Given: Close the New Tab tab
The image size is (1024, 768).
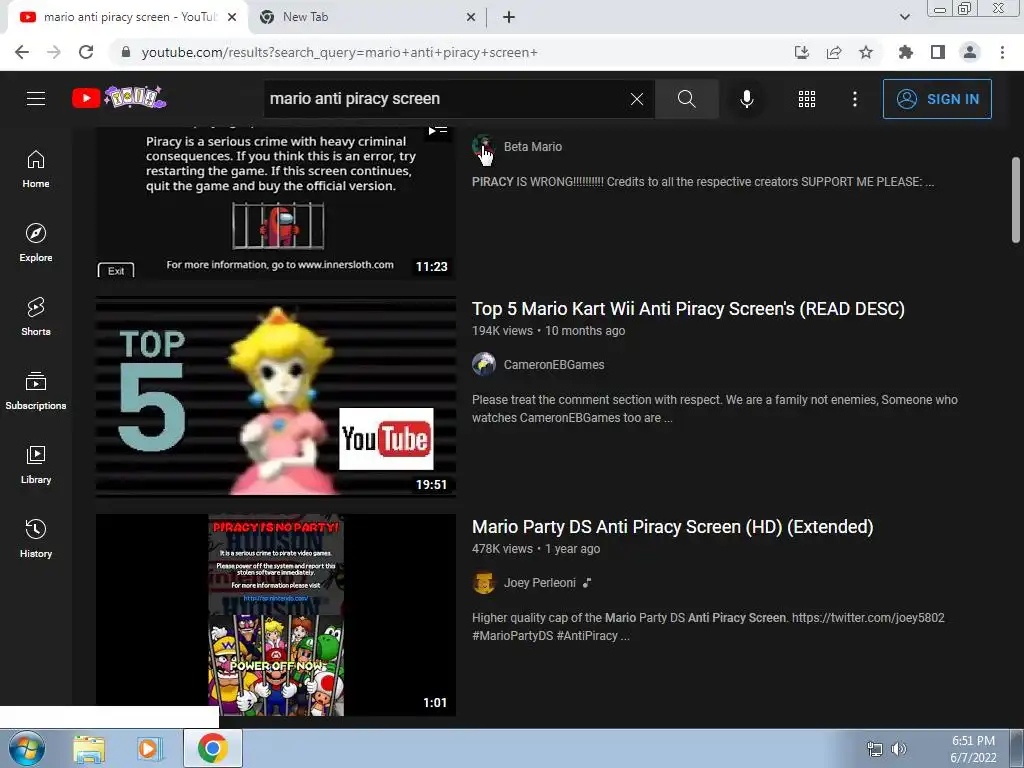Looking at the screenshot, I should 471,18.
